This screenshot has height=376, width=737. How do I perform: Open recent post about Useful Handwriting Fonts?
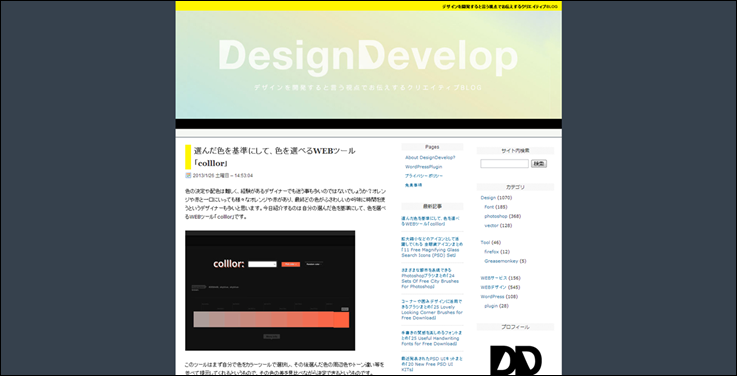point(432,338)
